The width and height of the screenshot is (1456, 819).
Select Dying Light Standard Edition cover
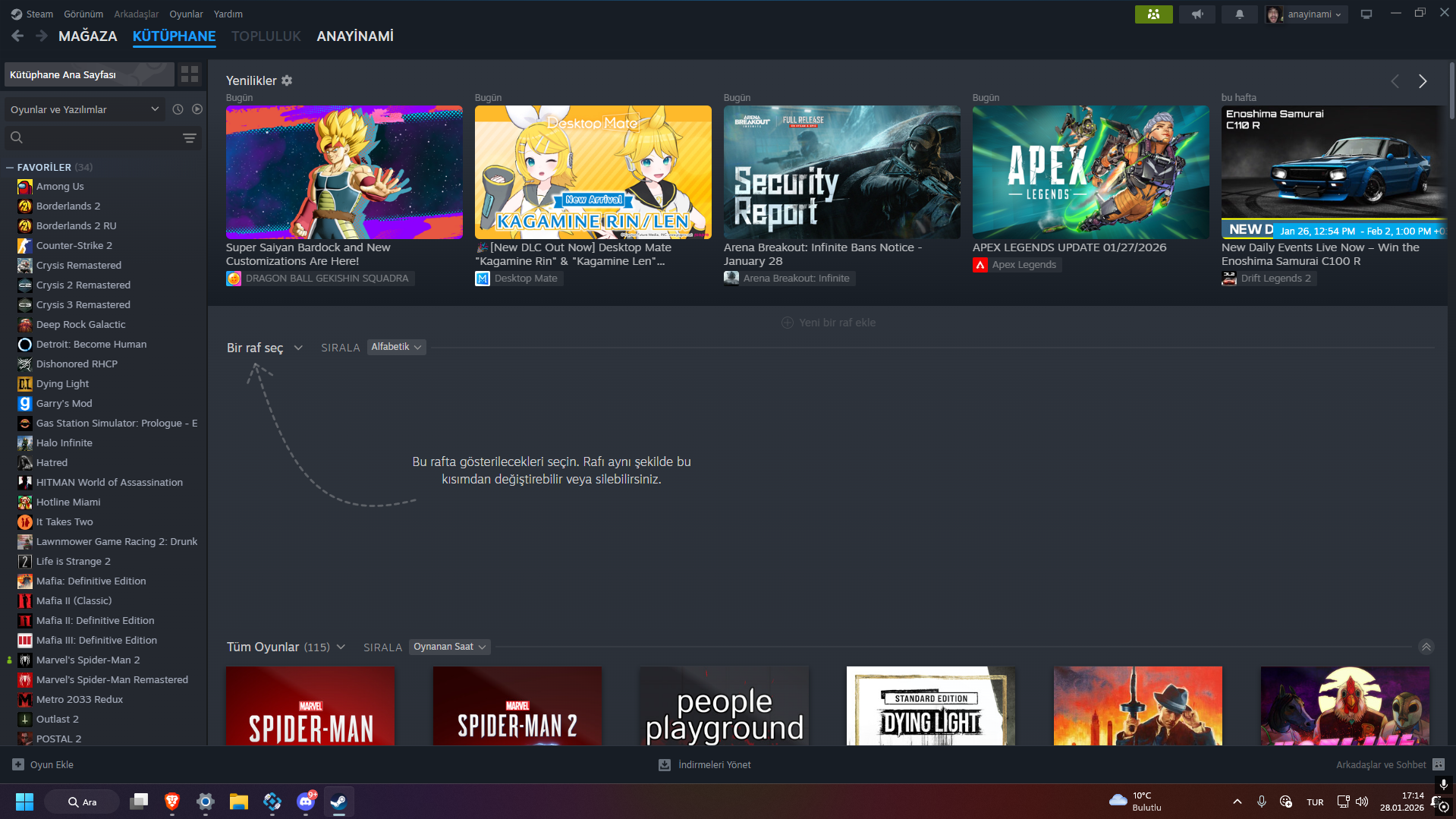tap(931, 706)
